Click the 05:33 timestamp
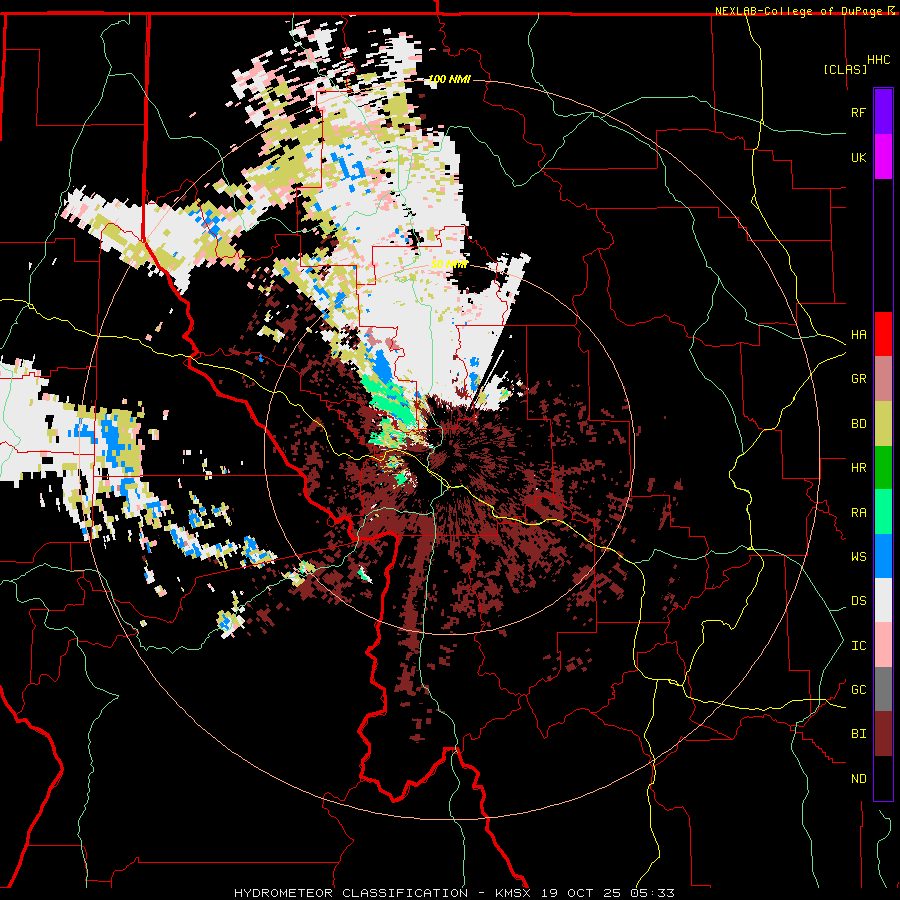 click(x=653, y=893)
